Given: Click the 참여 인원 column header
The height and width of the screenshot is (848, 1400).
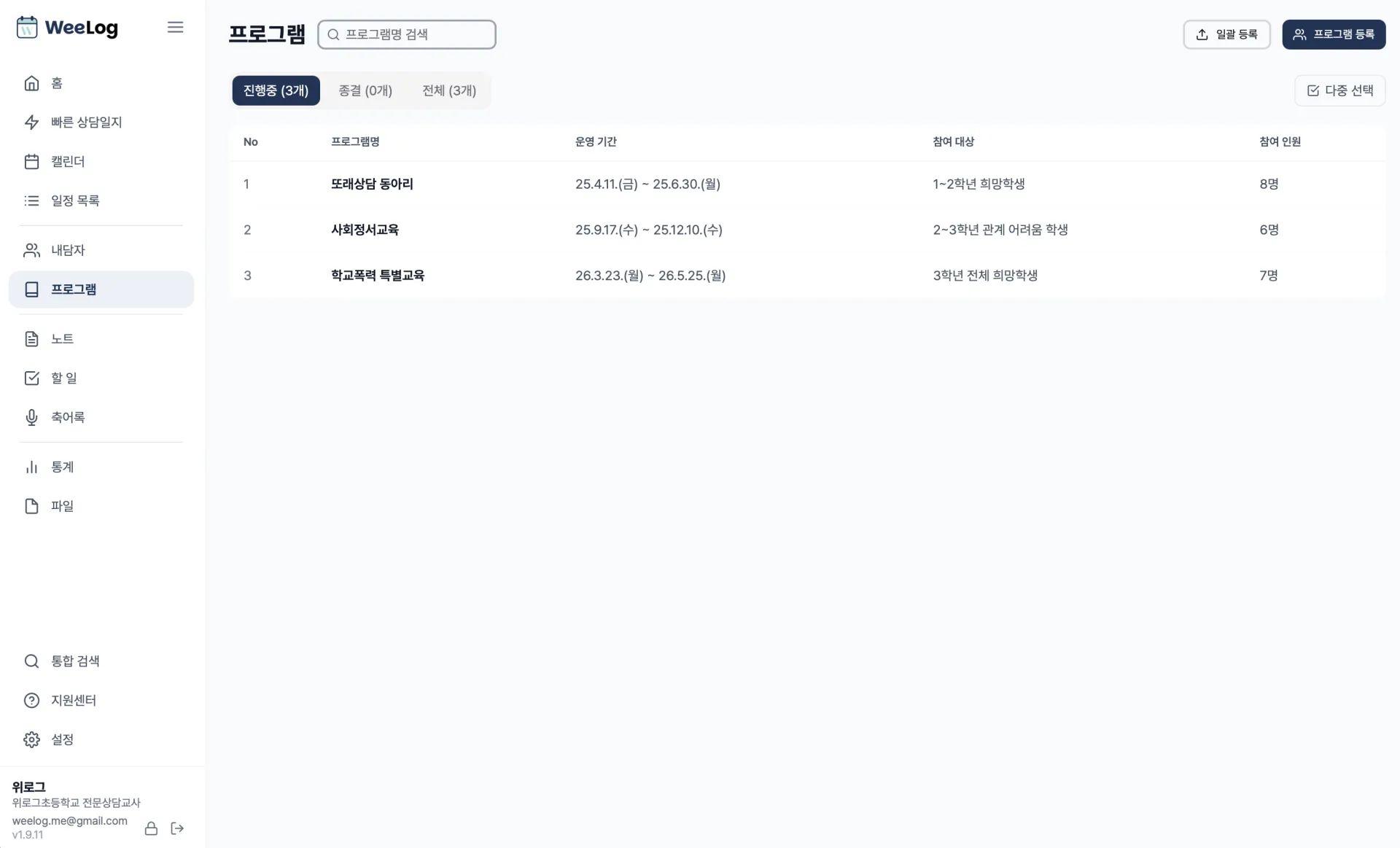Looking at the screenshot, I should 1280,141.
